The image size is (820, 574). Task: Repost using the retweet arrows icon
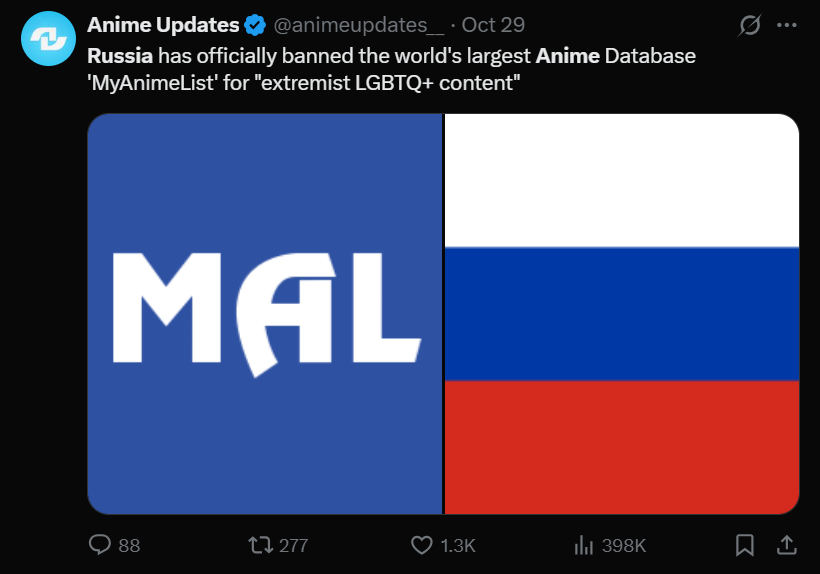259,545
